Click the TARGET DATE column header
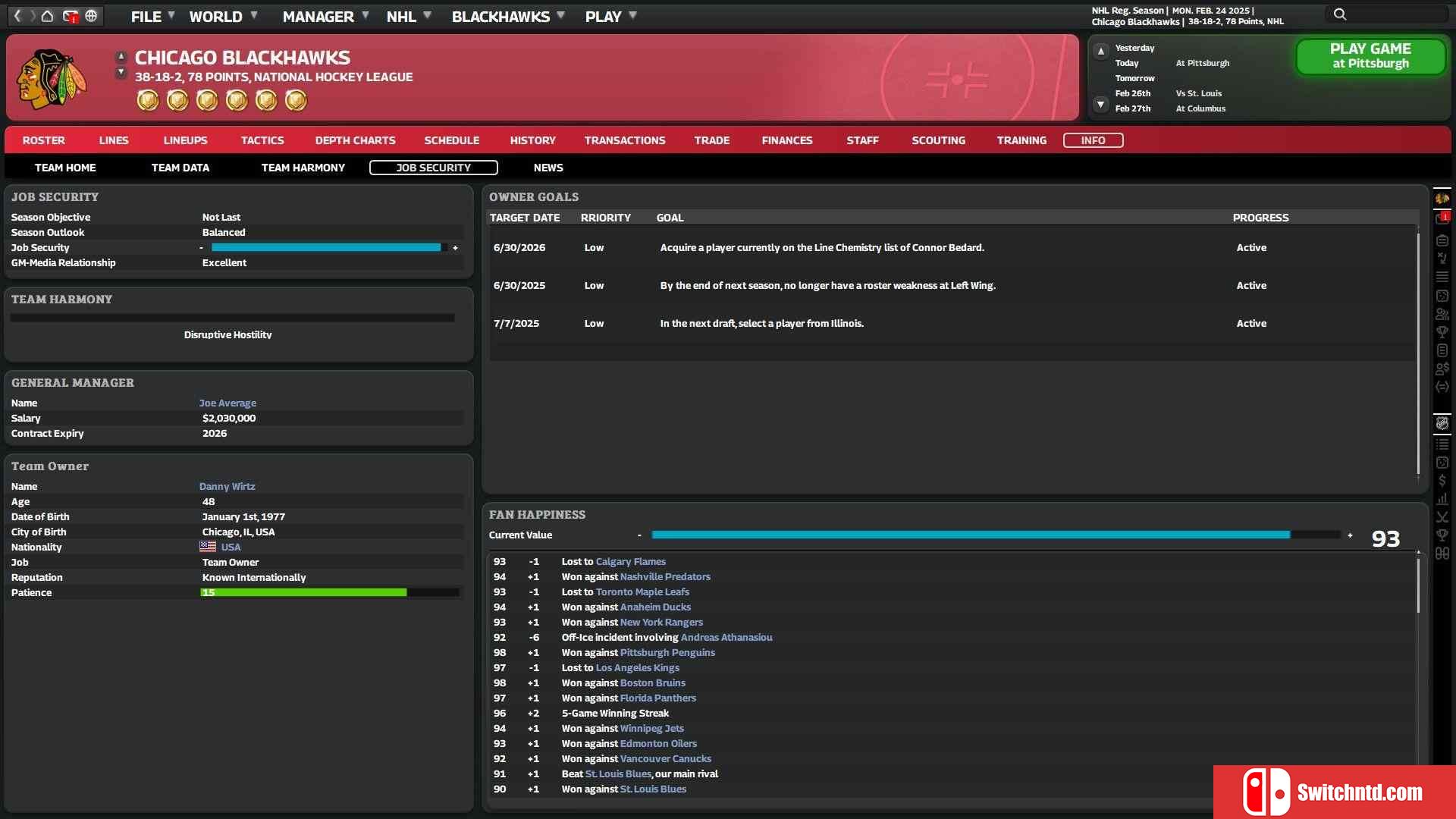Viewport: 1456px width, 819px height. coord(525,218)
